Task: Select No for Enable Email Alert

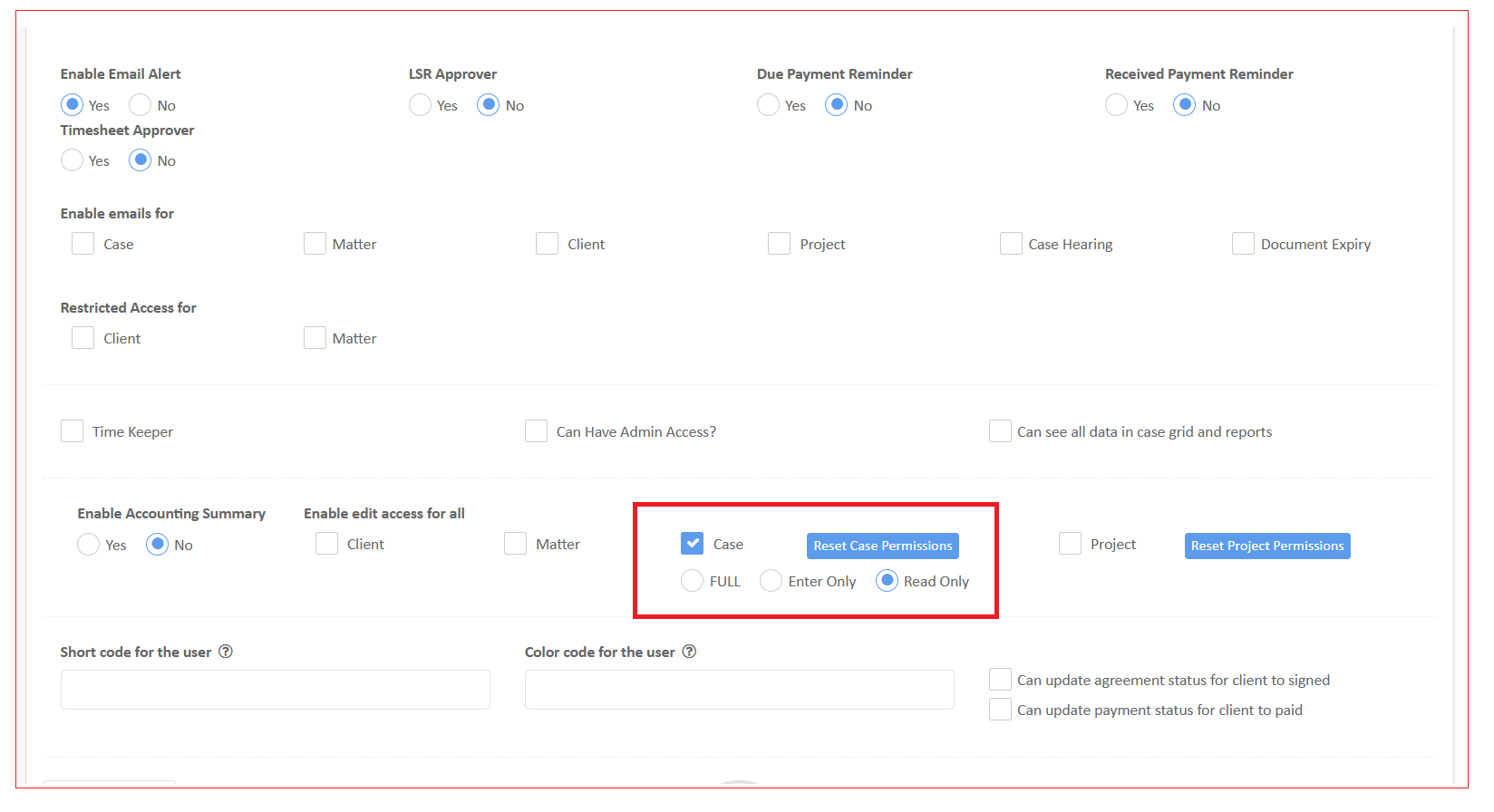Action: 141,105
